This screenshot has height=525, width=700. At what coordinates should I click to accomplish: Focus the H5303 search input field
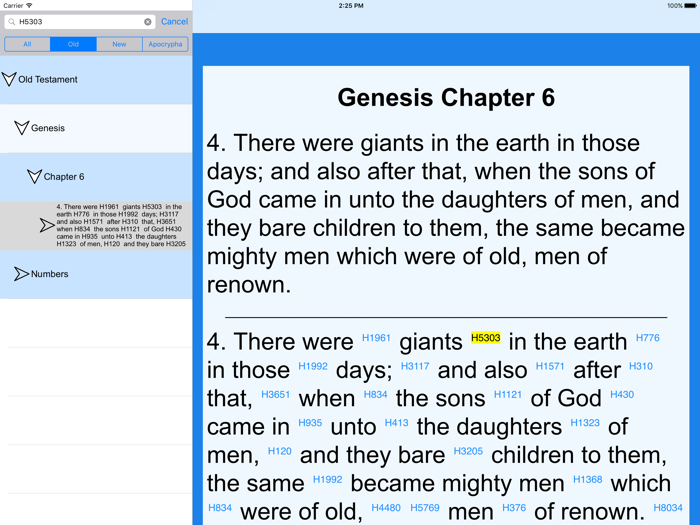click(x=80, y=22)
